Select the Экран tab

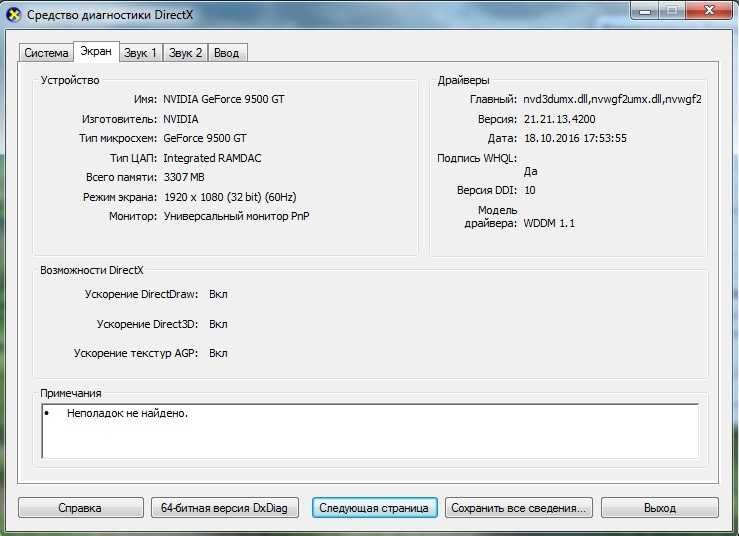[x=96, y=51]
